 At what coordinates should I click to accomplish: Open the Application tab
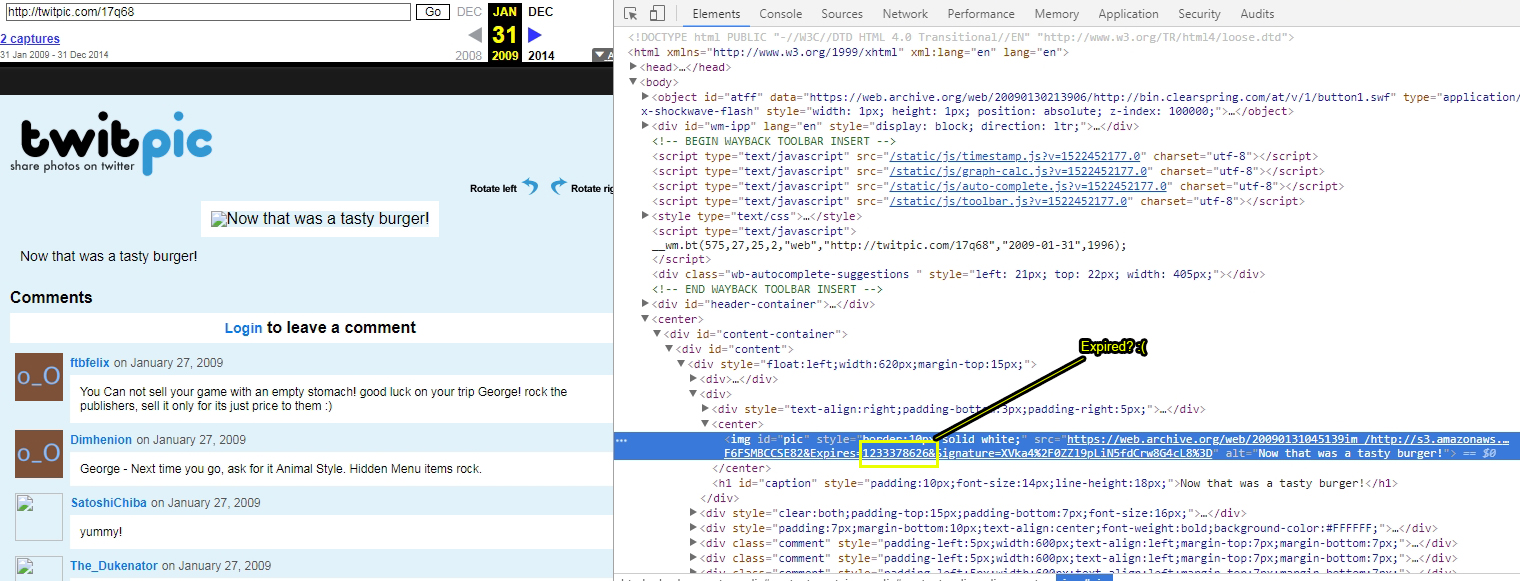coord(1128,14)
